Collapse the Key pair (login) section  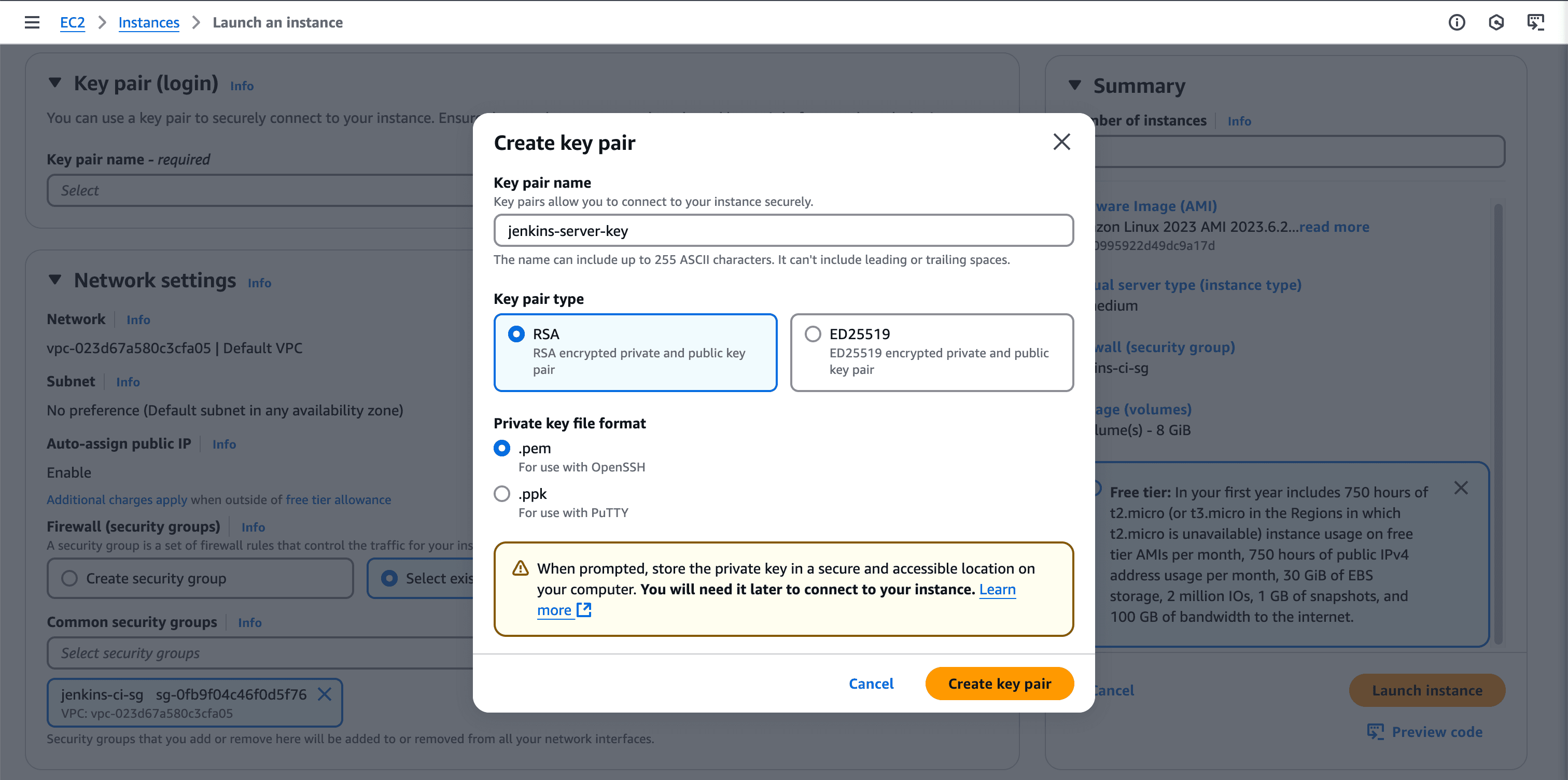coord(55,83)
